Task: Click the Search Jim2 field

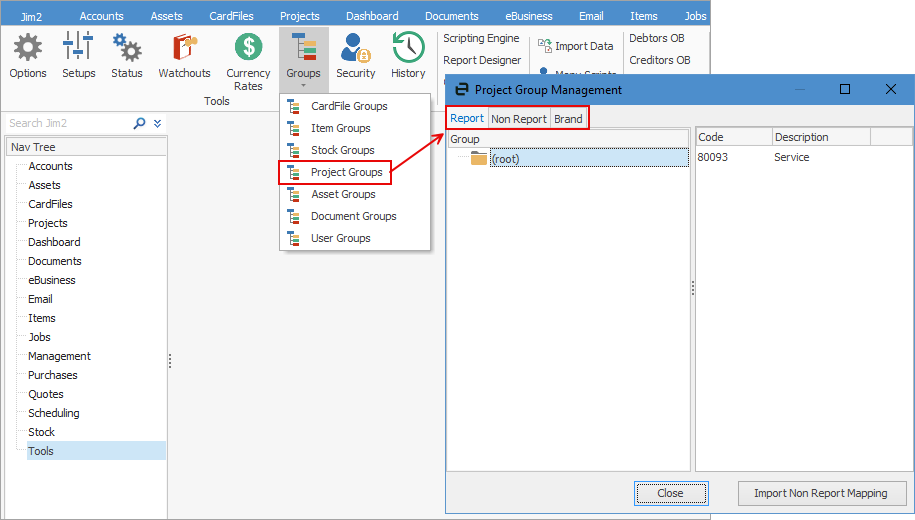Action: [69, 123]
